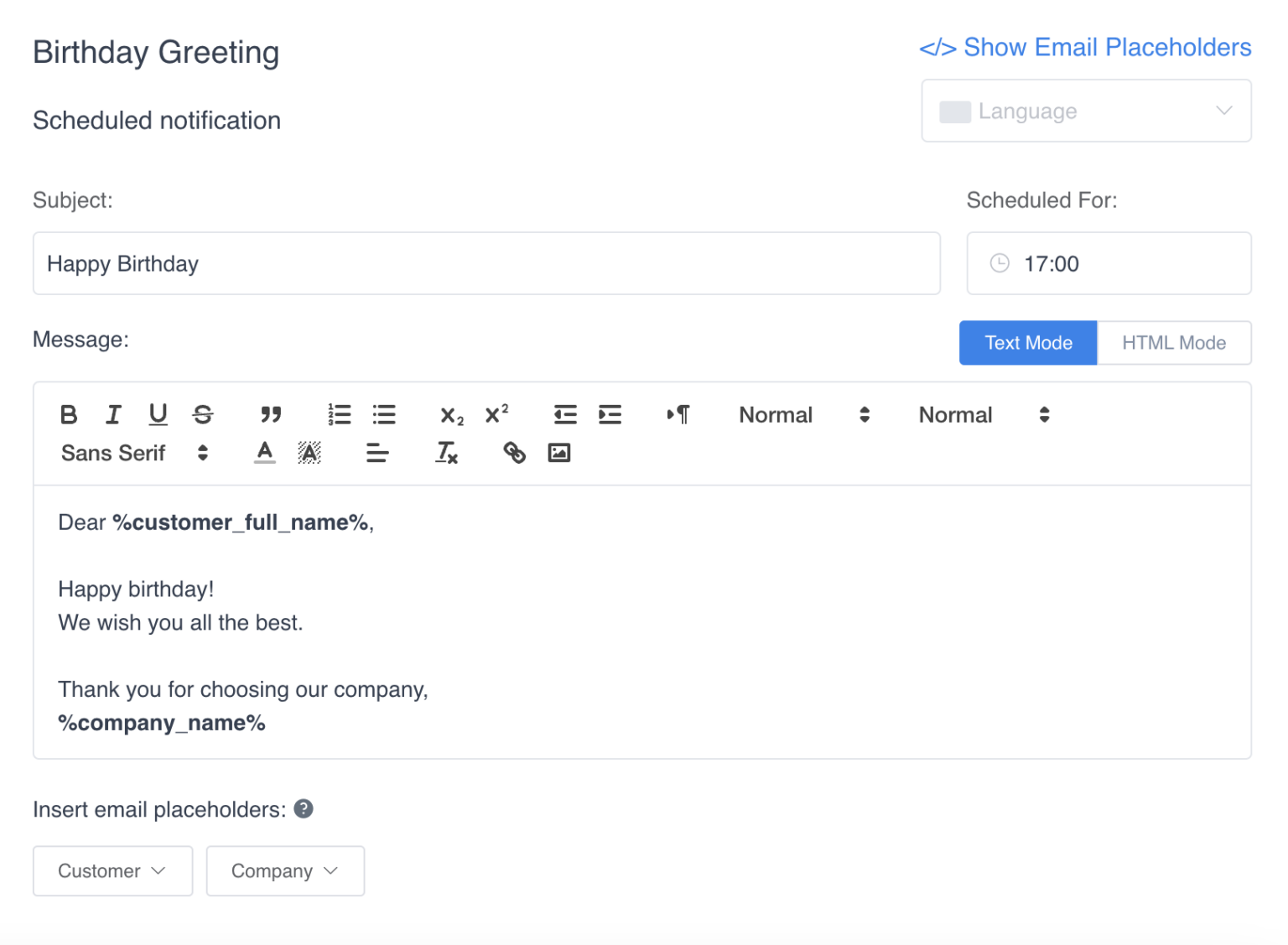Image resolution: width=1288 pixels, height=945 pixels.
Task: Open the Sans Serif font dropdown
Action: pyautogui.click(x=134, y=453)
